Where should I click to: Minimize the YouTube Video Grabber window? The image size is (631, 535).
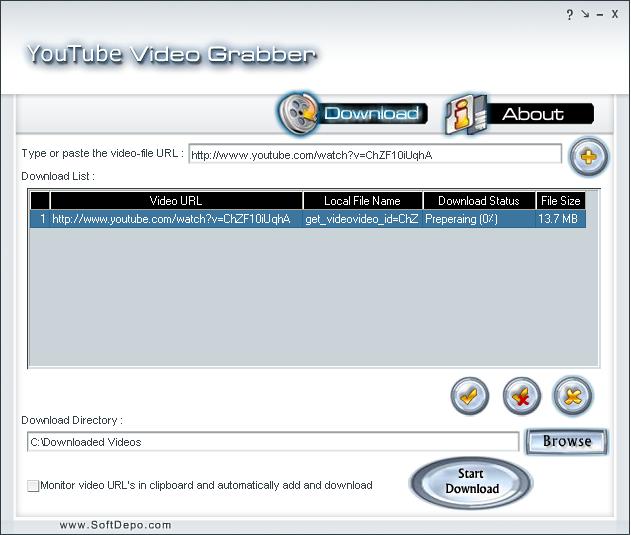600,15
